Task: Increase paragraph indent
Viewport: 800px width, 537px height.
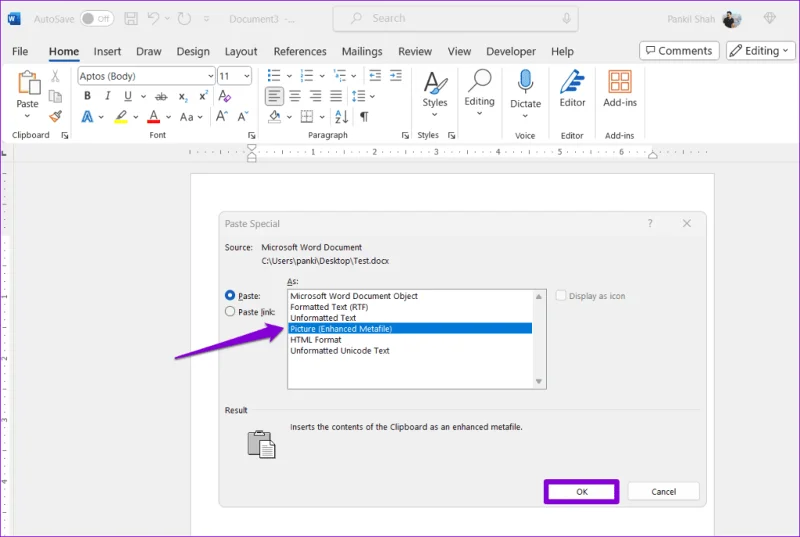Action: click(396, 76)
